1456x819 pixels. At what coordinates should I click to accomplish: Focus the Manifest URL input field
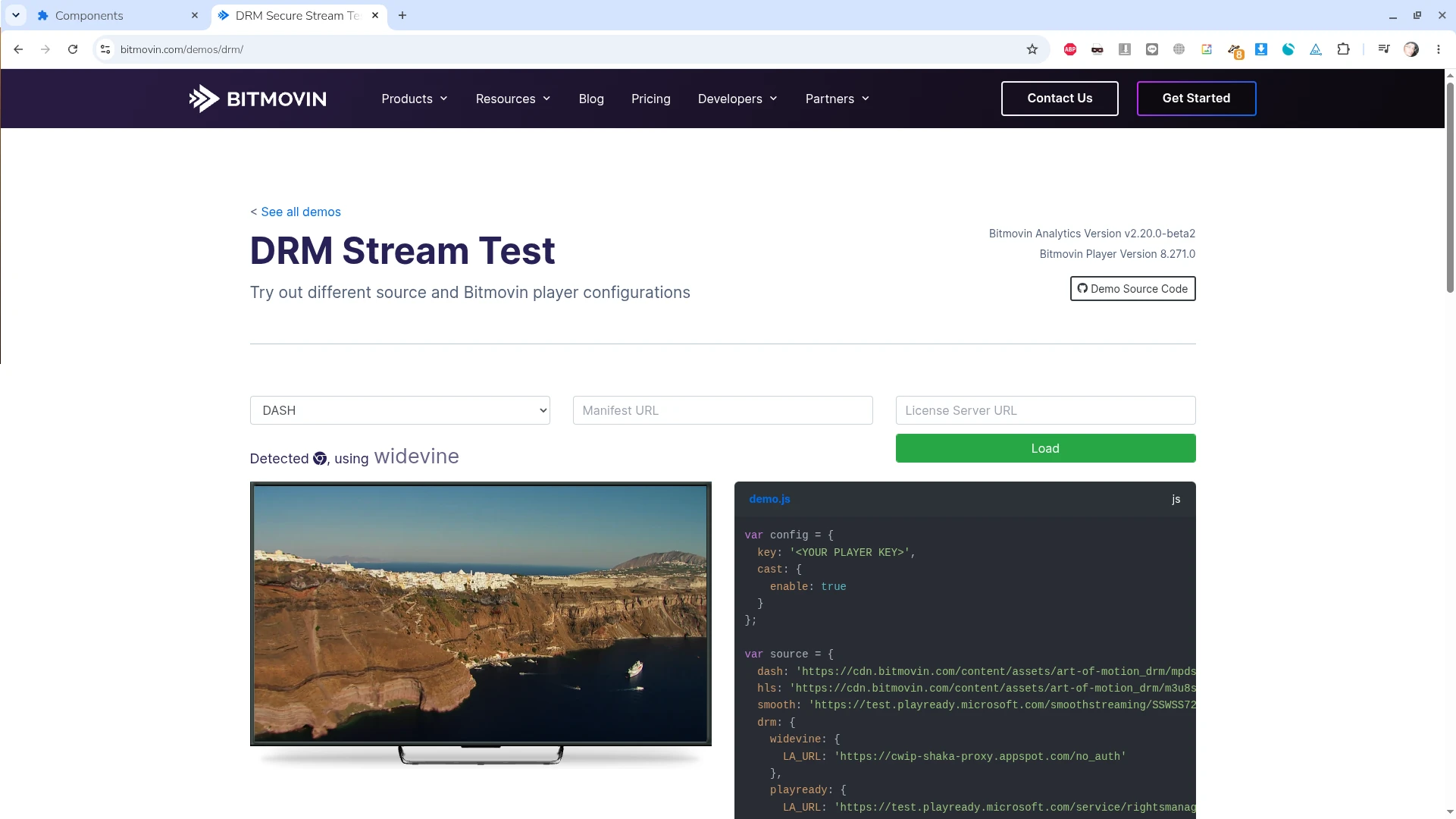coord(723,410)
